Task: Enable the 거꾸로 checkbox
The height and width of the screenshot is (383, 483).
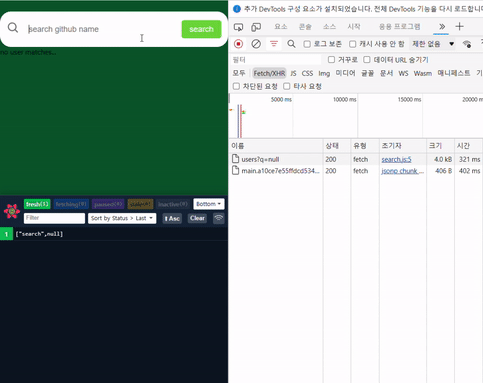Action: point(331,60)
